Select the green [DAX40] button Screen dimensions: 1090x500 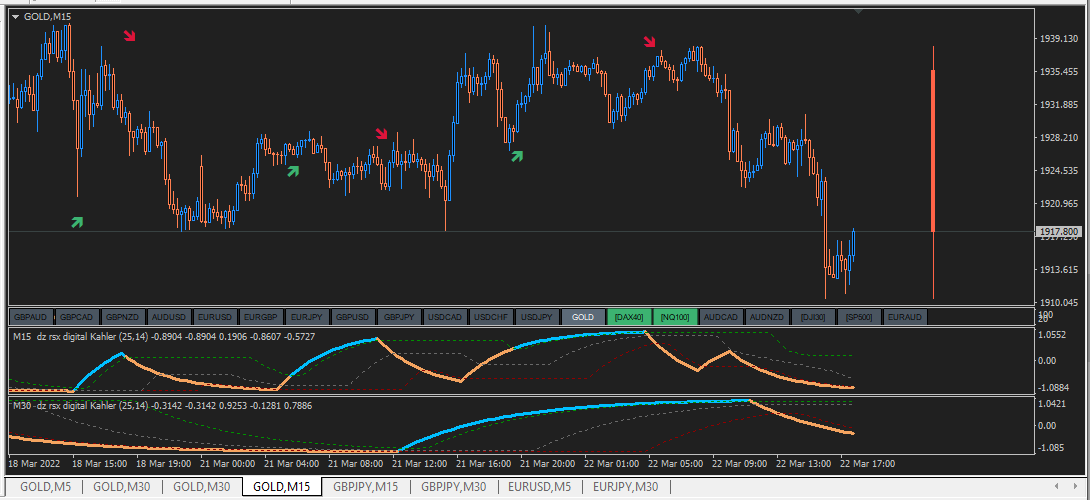(x=628, y=317)
